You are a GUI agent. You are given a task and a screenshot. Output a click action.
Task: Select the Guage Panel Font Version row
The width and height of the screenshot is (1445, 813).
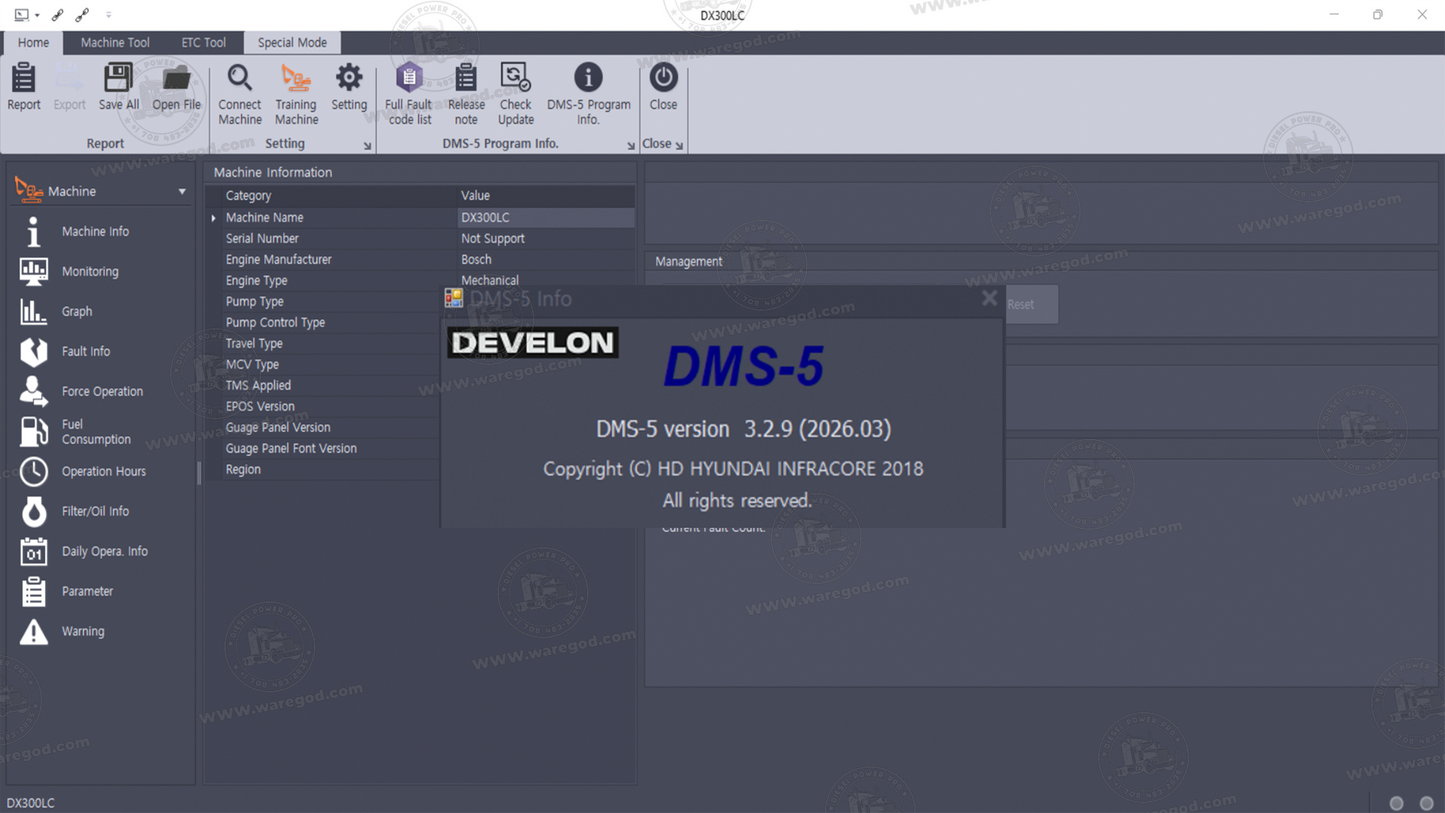[324, 448]
